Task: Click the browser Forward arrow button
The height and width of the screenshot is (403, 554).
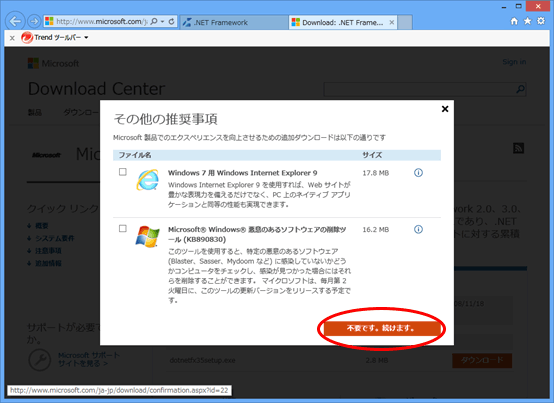Action: point(34,22)
